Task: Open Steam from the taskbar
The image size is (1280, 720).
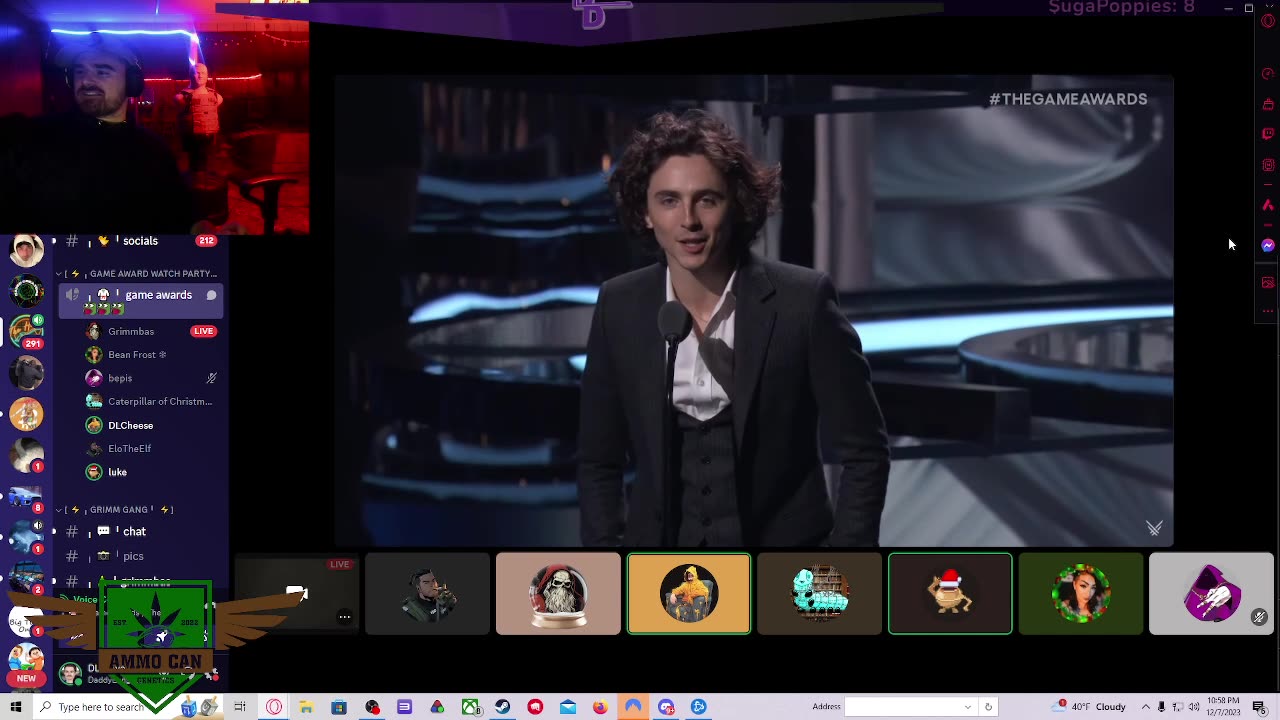Action: tap(503, 707)
